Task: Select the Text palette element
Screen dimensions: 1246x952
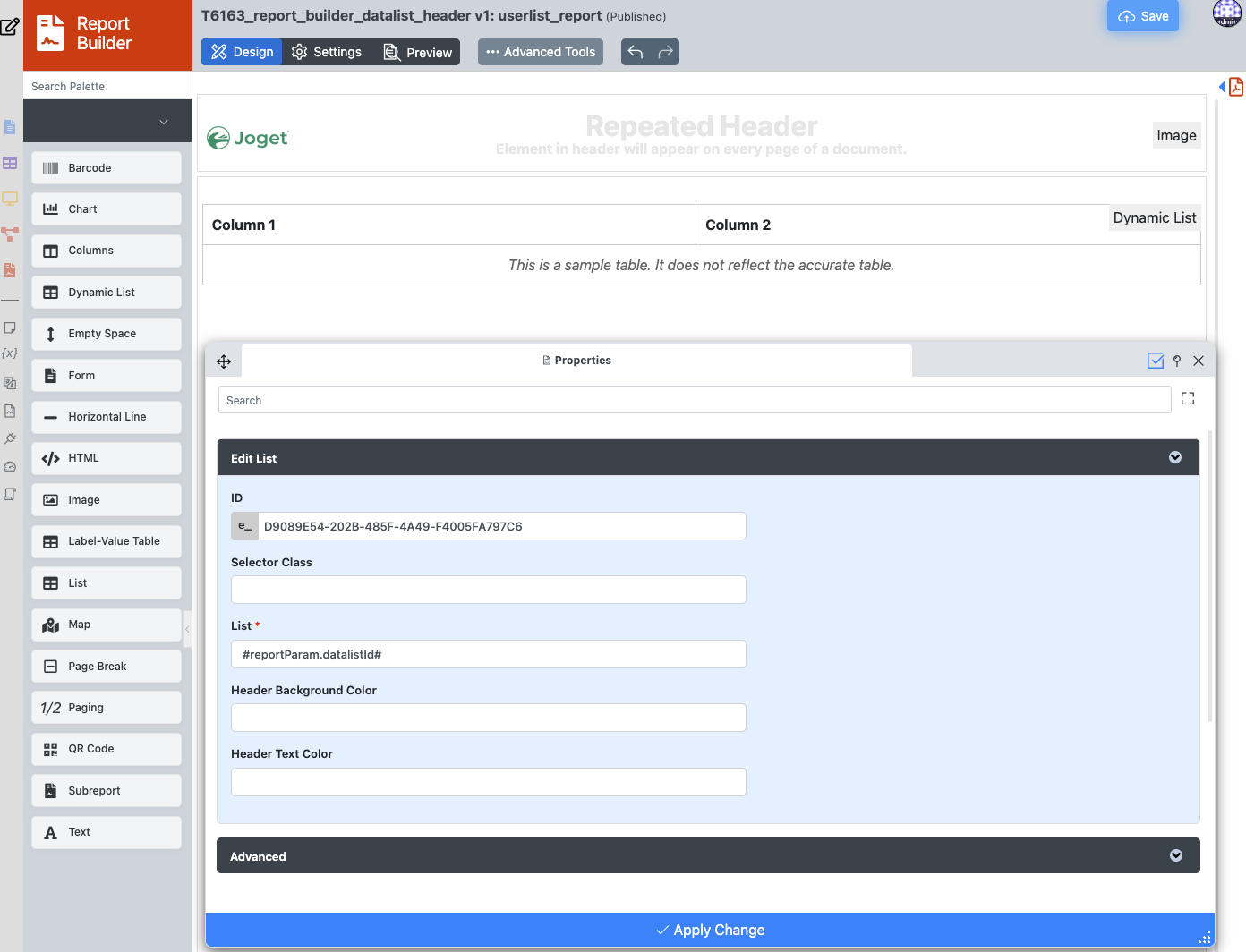Action: pyautogui.click(x=107, y=832)
